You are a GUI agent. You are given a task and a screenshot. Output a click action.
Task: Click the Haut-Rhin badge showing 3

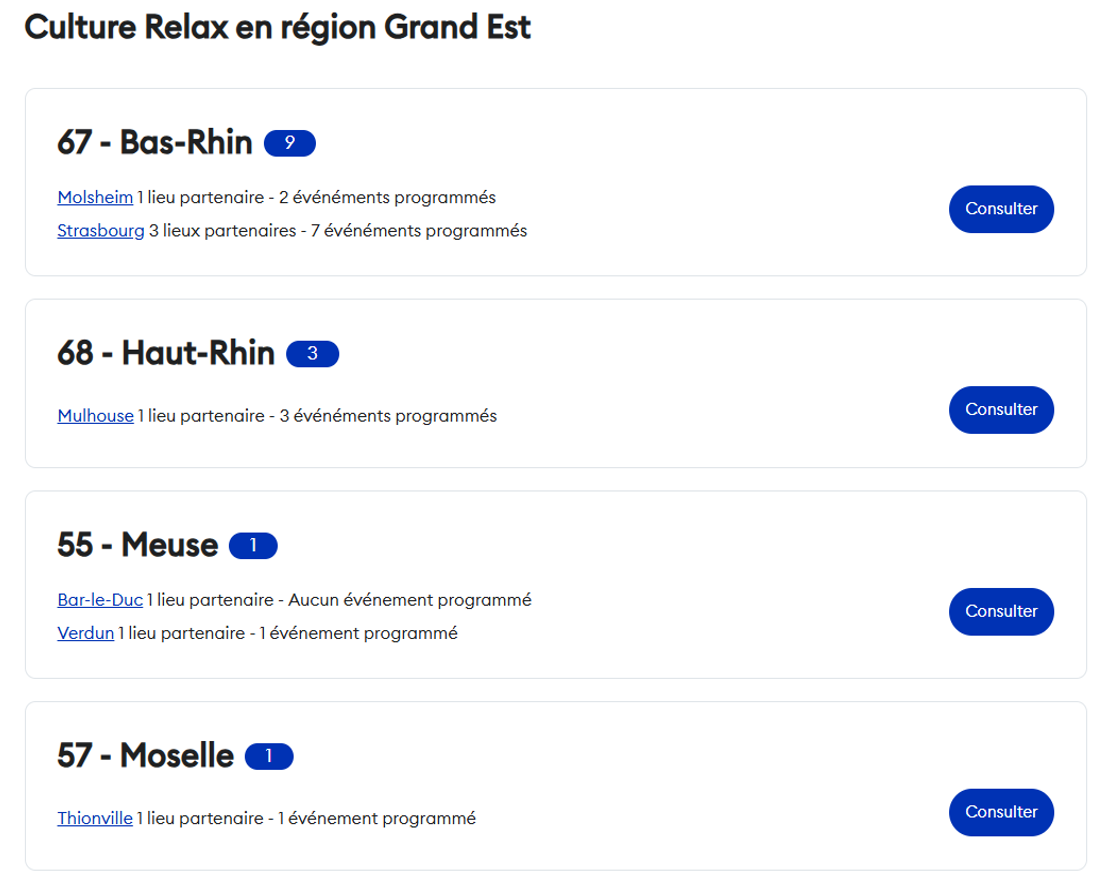coord(312,354)
